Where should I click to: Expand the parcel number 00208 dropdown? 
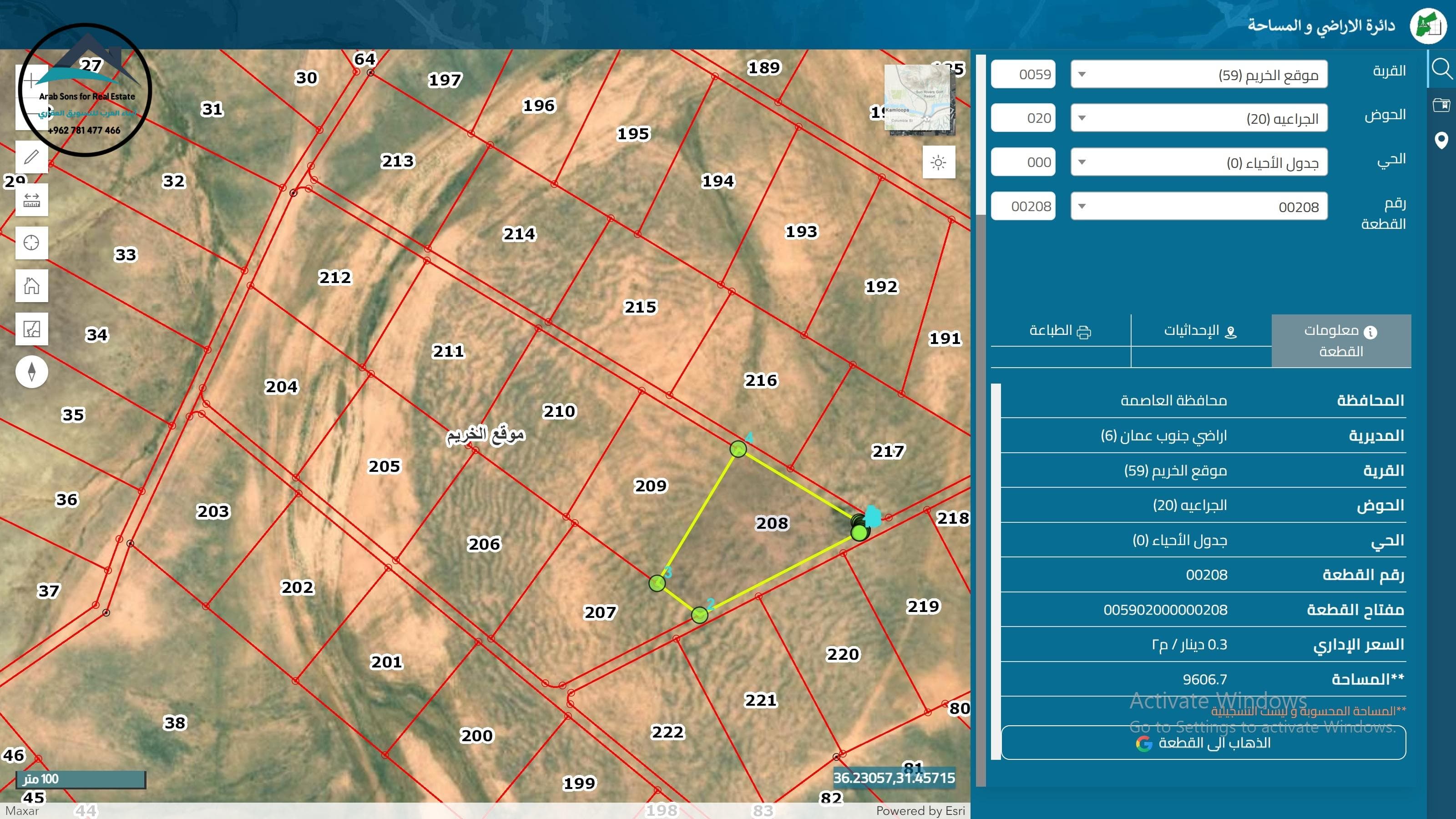[1198, 206]
